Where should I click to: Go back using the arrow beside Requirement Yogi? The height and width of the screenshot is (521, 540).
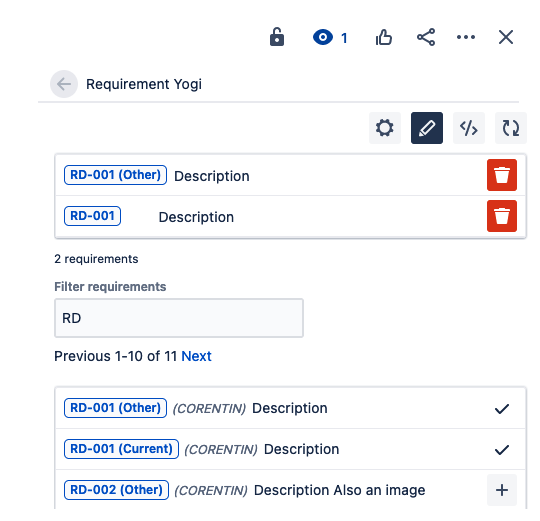tap(64, 84)
